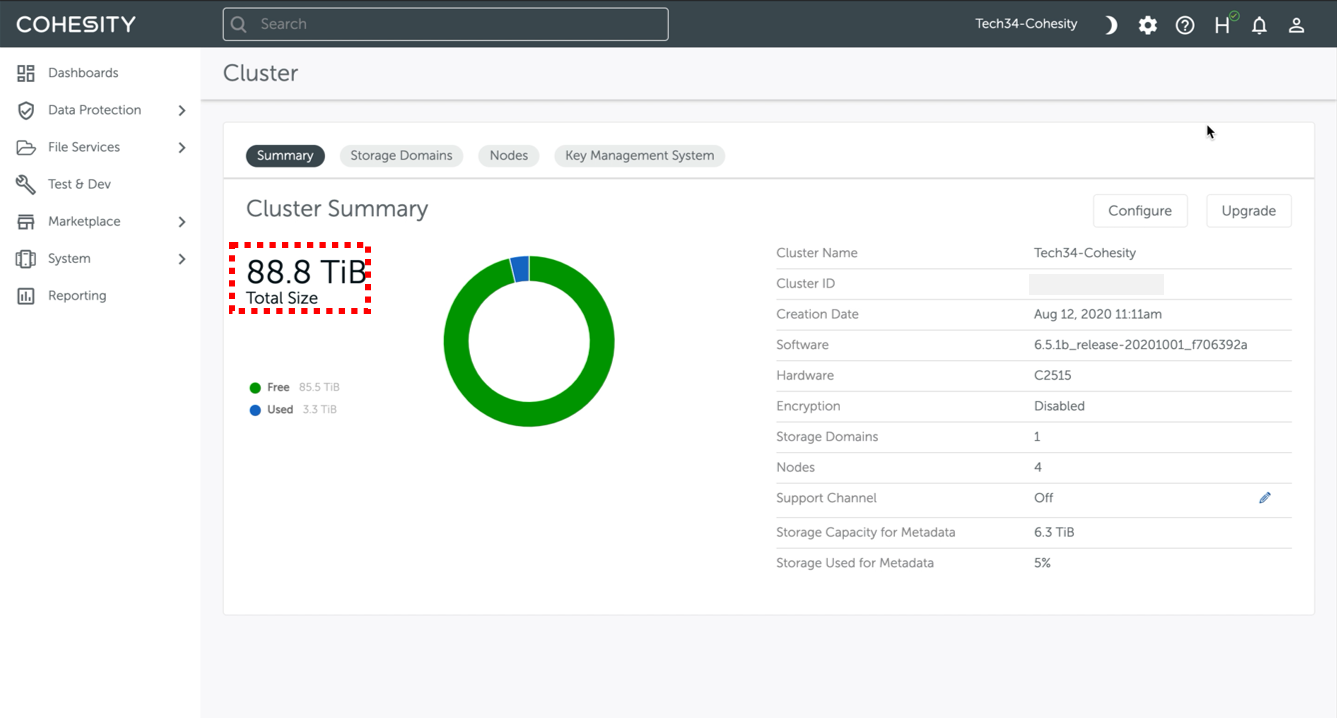Viewport: 1337px width, 718px height.
Task: Click Creation Date value Aug 12, 2020
Action: pyautogui.click(x=1098, y=314)
